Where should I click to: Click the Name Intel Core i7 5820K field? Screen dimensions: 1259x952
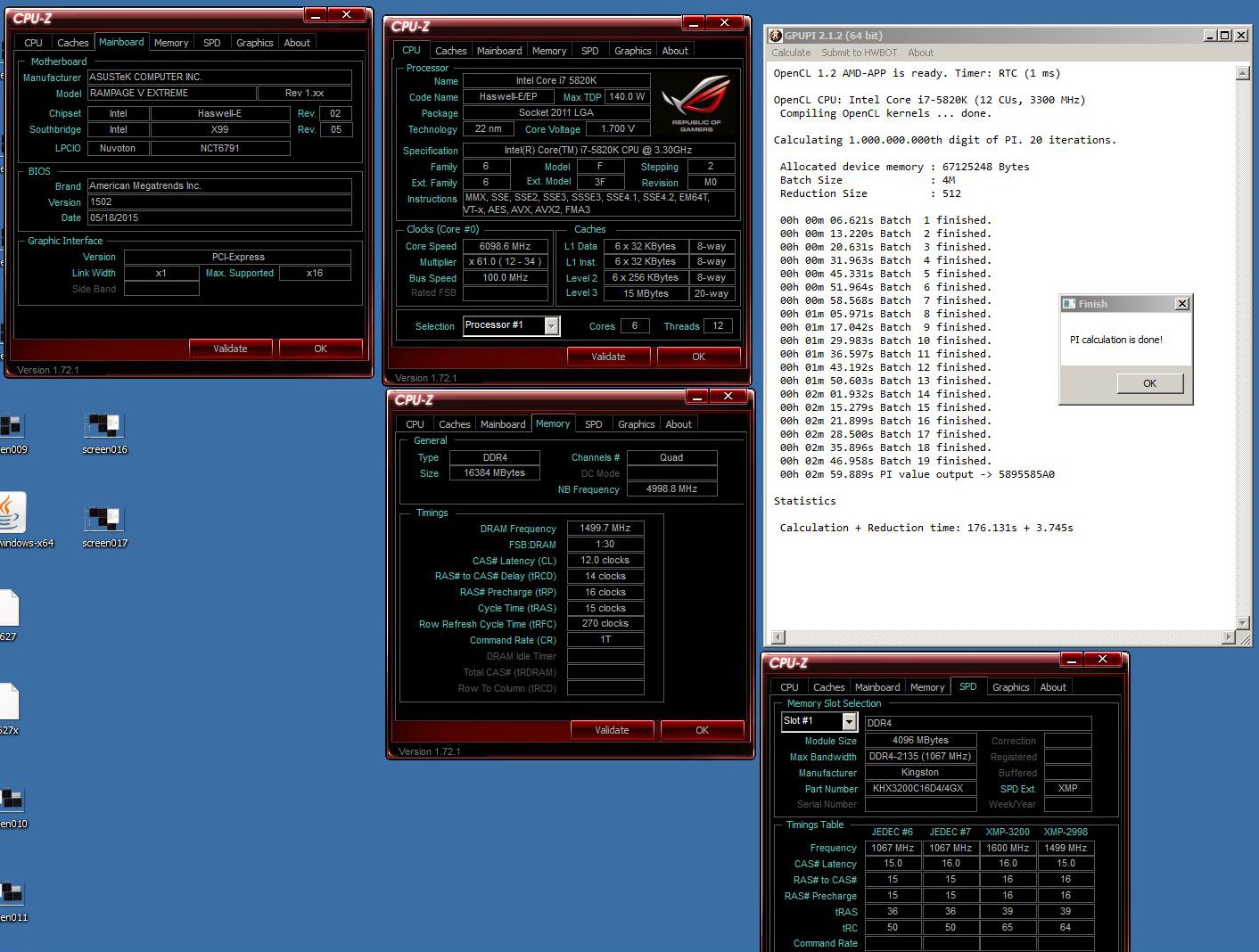tap(556, 80)
